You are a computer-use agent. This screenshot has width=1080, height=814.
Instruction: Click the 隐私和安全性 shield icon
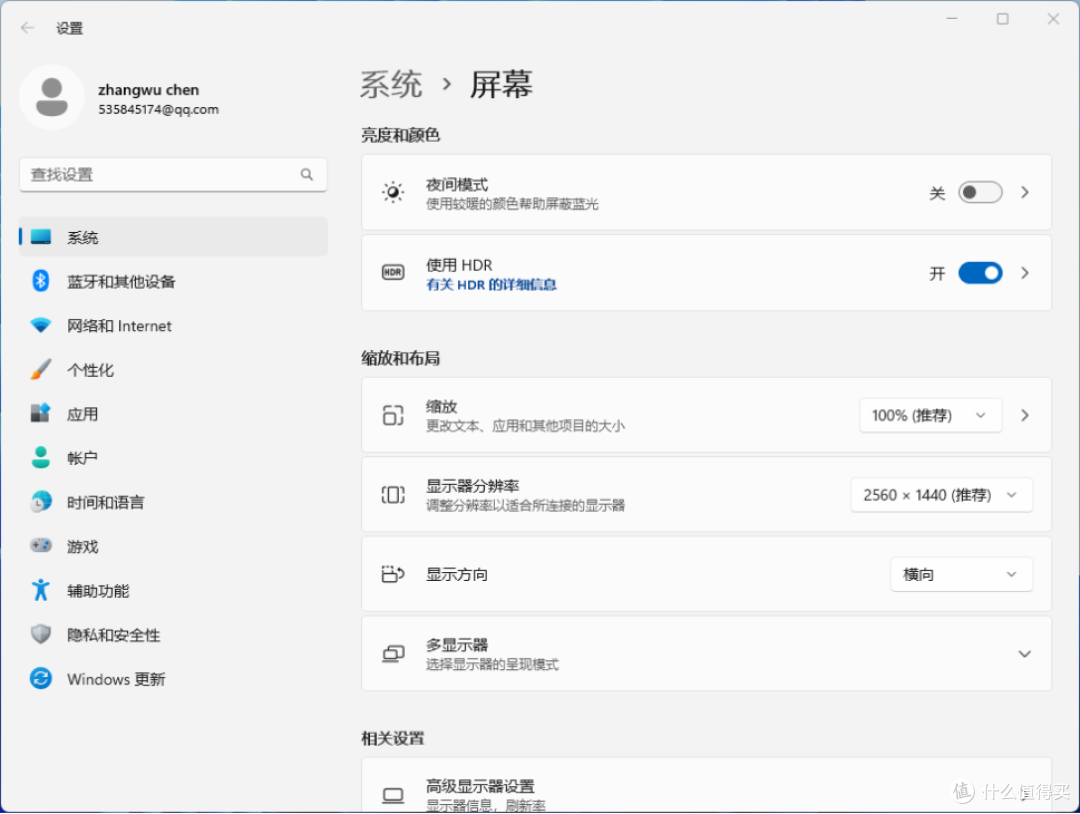41,634
